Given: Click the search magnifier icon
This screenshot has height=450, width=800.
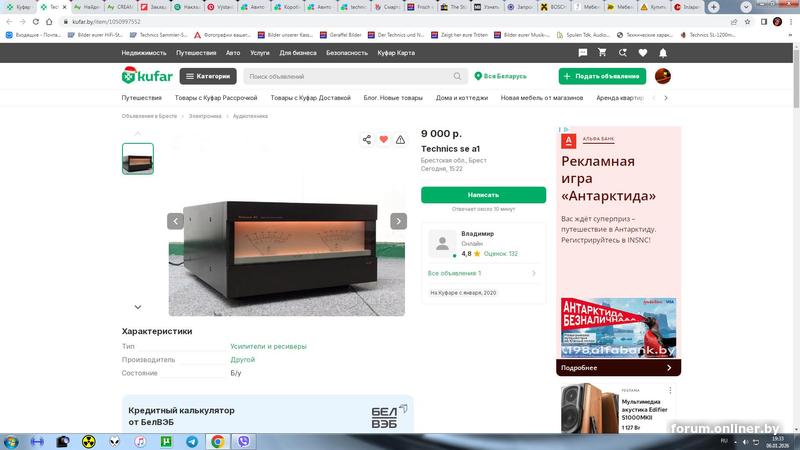Looking at the screenshot, I should point(457,76).
